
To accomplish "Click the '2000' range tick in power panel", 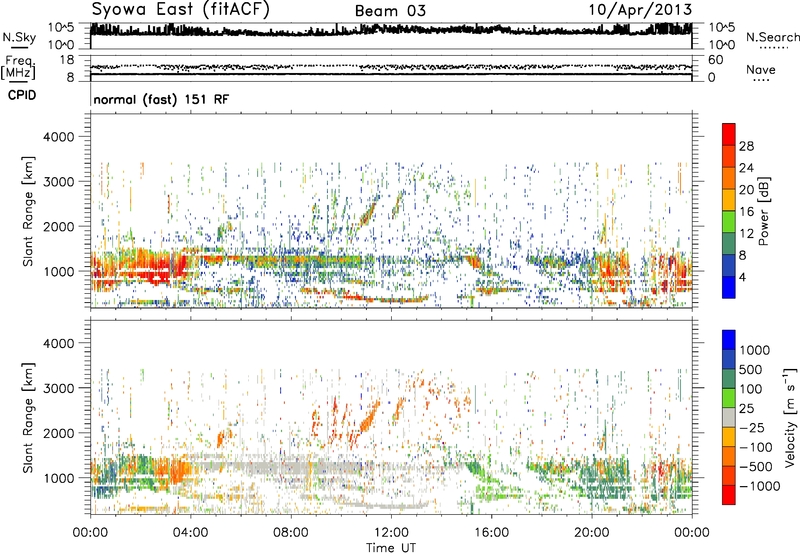I will (x=58, y=226).
